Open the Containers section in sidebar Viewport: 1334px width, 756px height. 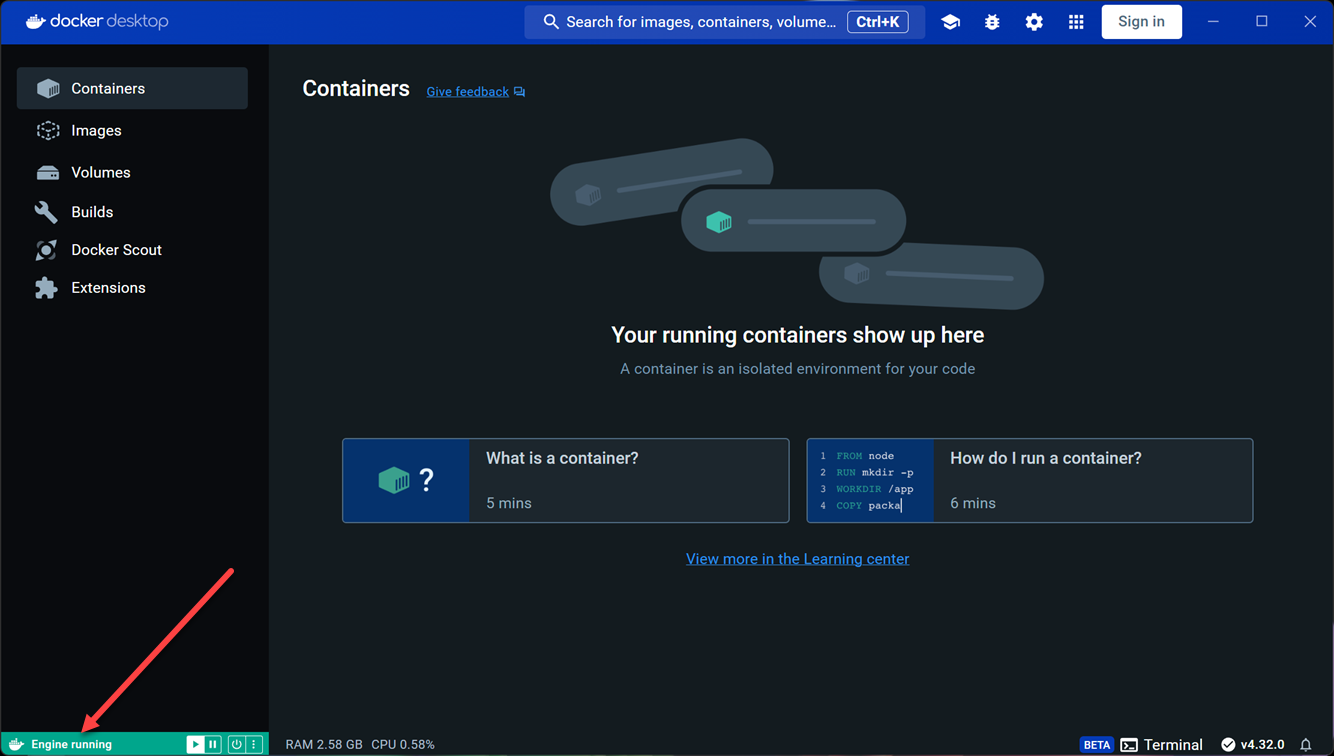tap(132, 88)
